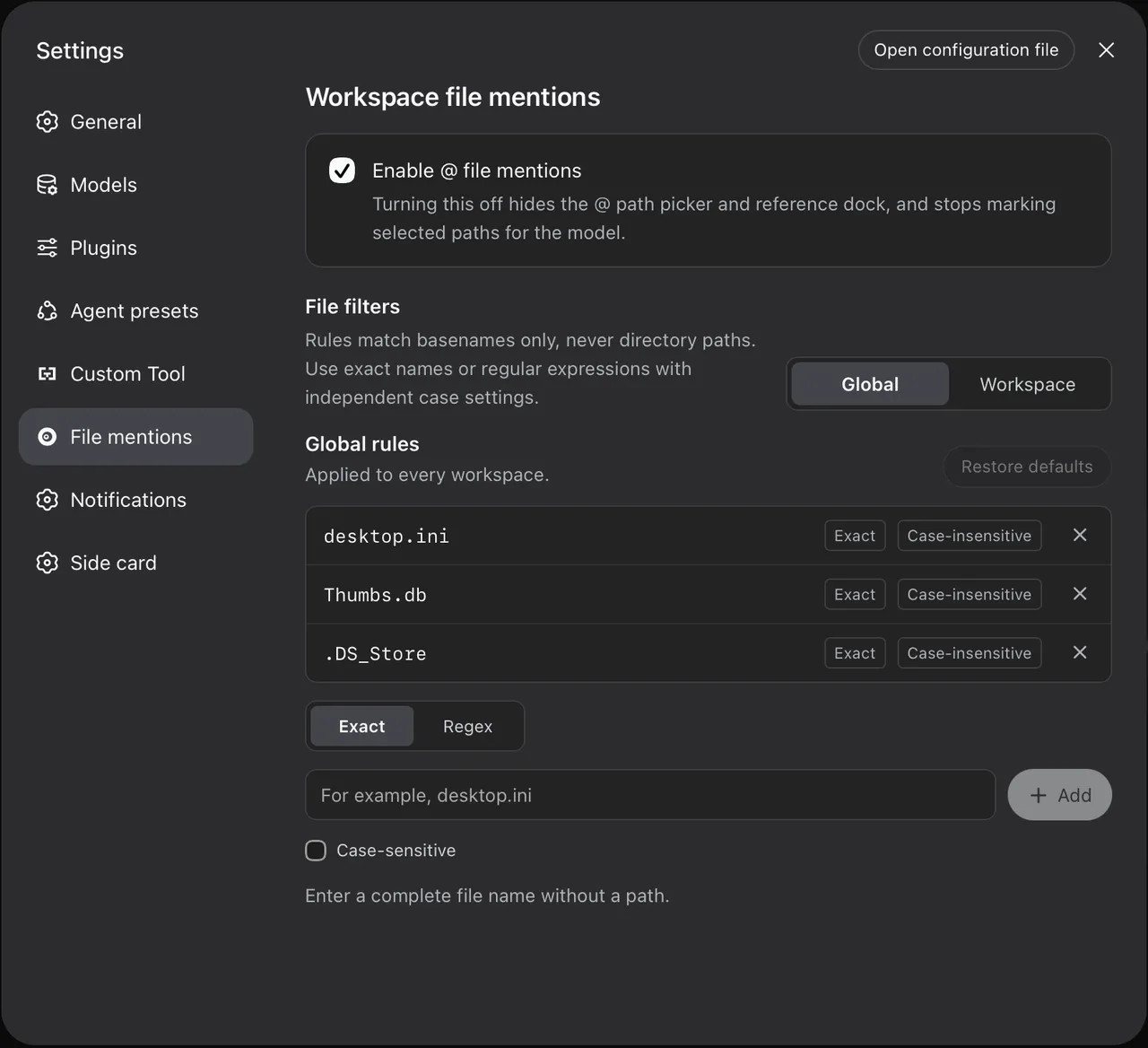
Task: Click the Case-sensitive label text
Action: click(x=396, y=851)
